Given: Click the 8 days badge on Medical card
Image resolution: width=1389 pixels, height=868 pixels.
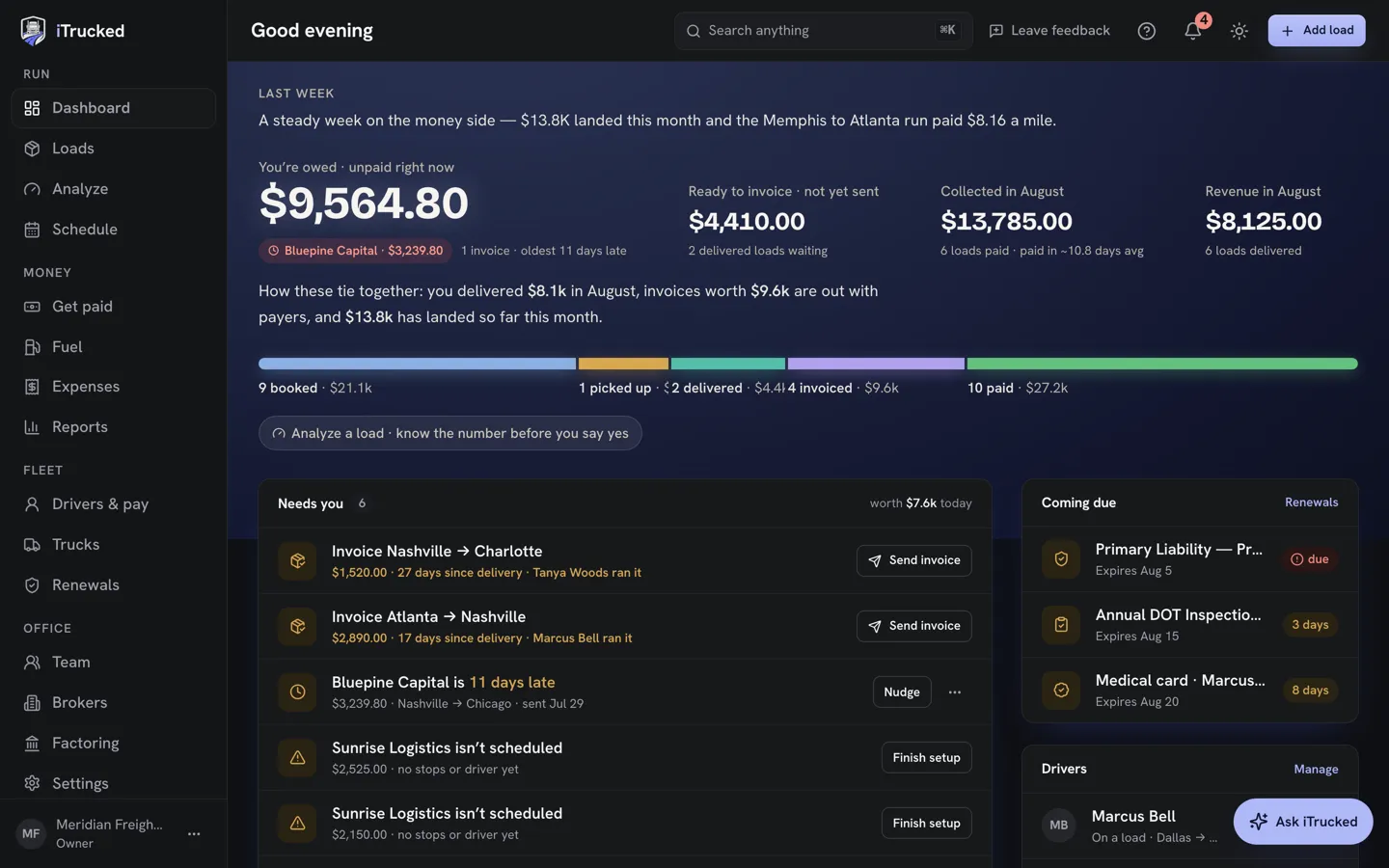Looking at the screenshot, I should pos(1310,691).
